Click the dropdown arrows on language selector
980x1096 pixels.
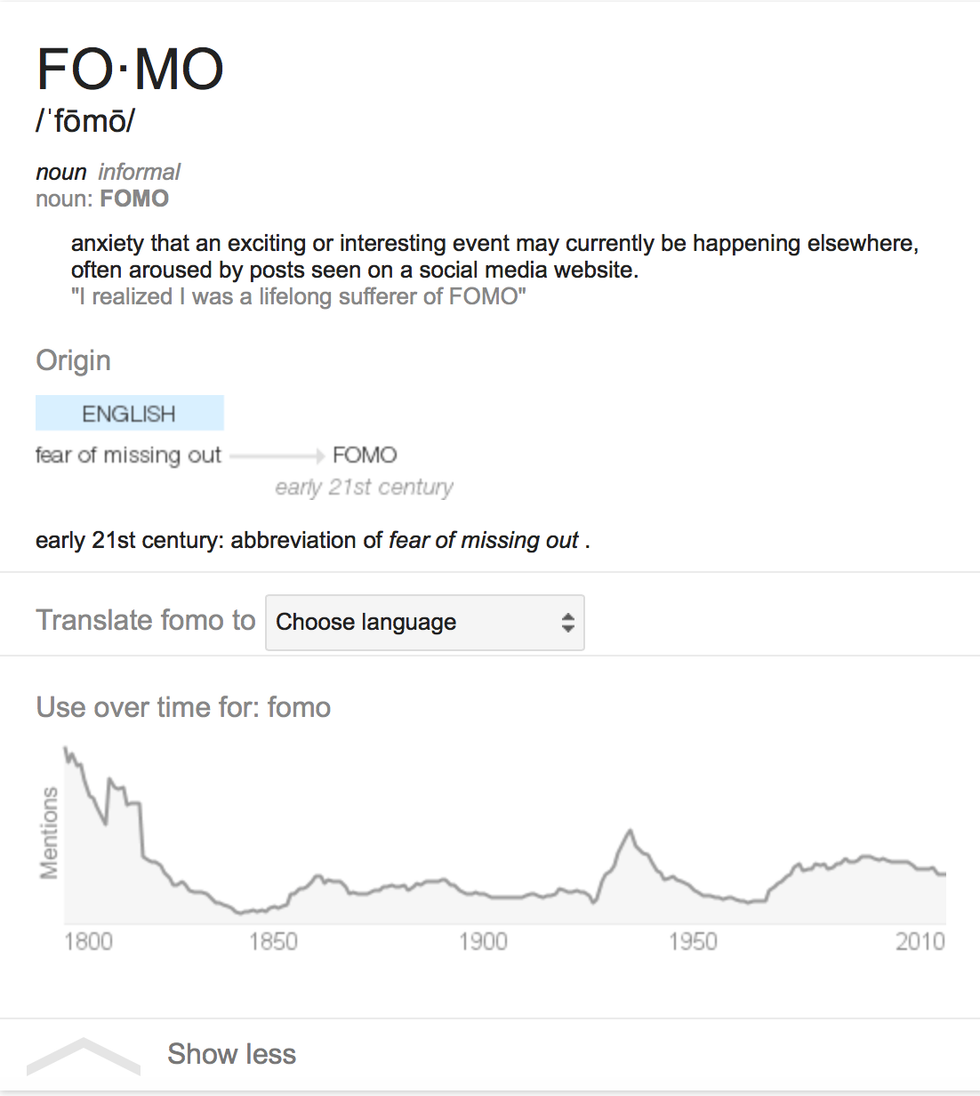click(x=568, y=622)
